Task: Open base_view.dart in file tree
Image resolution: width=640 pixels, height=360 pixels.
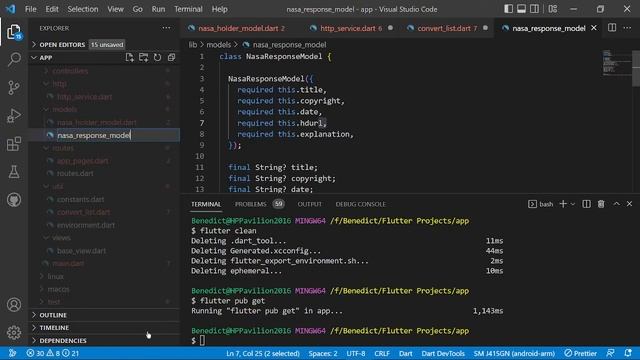Action: pos(81,251)
